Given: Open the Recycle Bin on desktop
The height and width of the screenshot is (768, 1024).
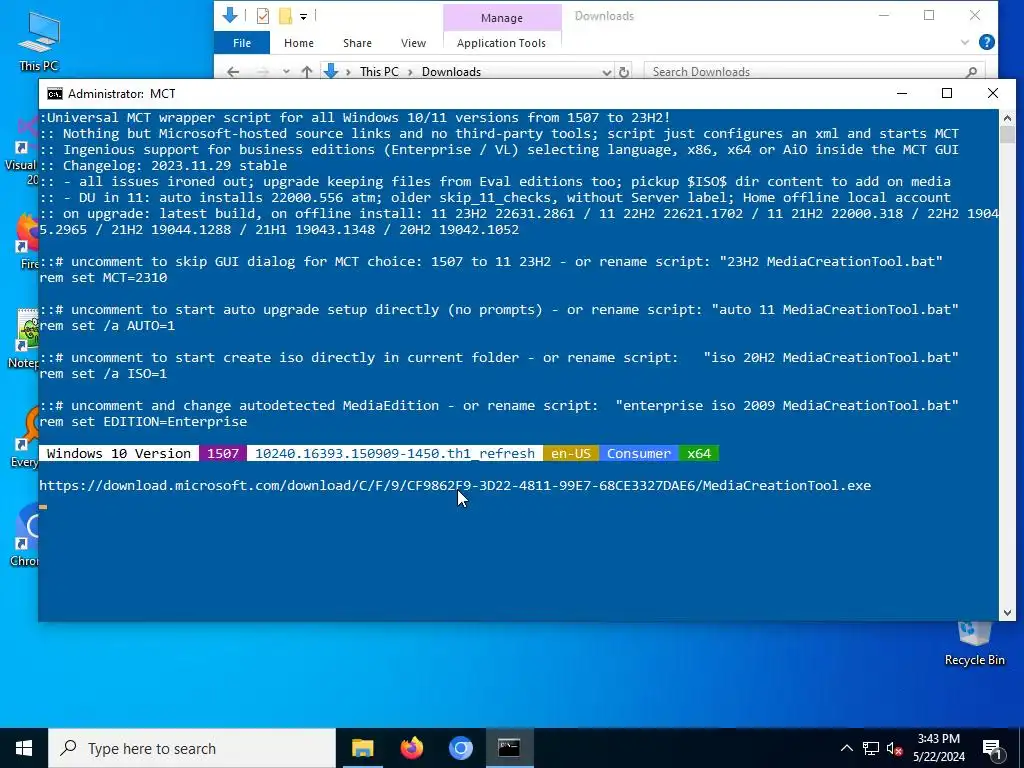Looking at the screenshot, I should coord(974,644).
